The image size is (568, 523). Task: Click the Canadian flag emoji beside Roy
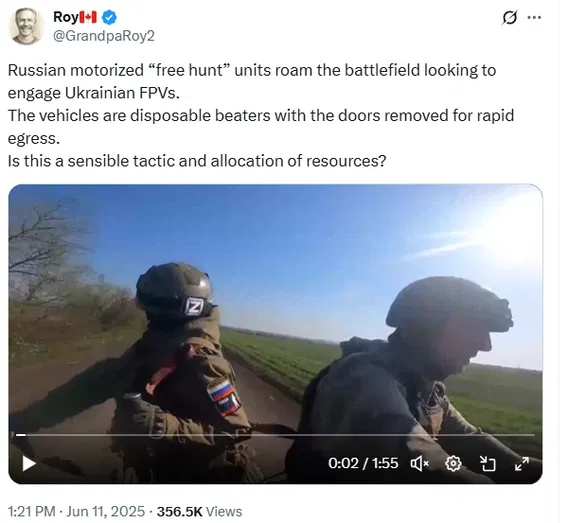[88, 17]
